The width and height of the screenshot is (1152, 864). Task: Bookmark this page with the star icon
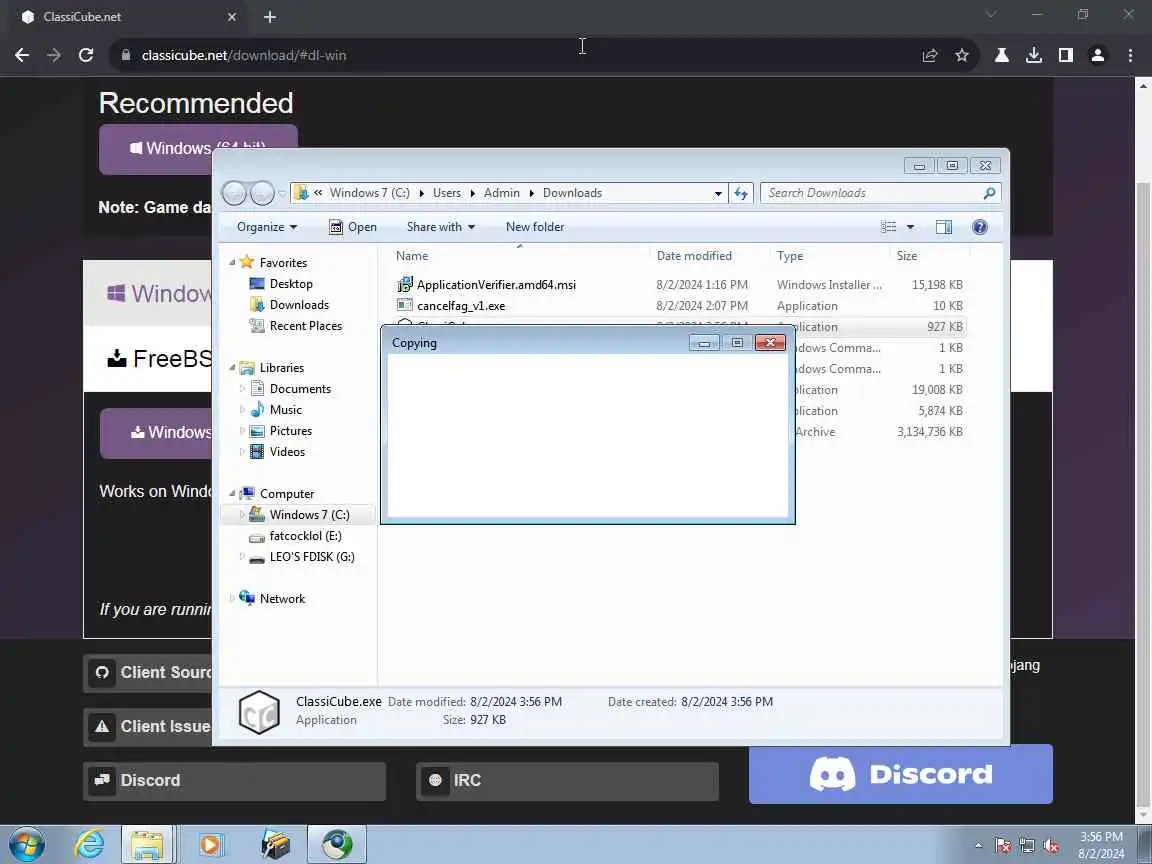[x=962, y=55]
